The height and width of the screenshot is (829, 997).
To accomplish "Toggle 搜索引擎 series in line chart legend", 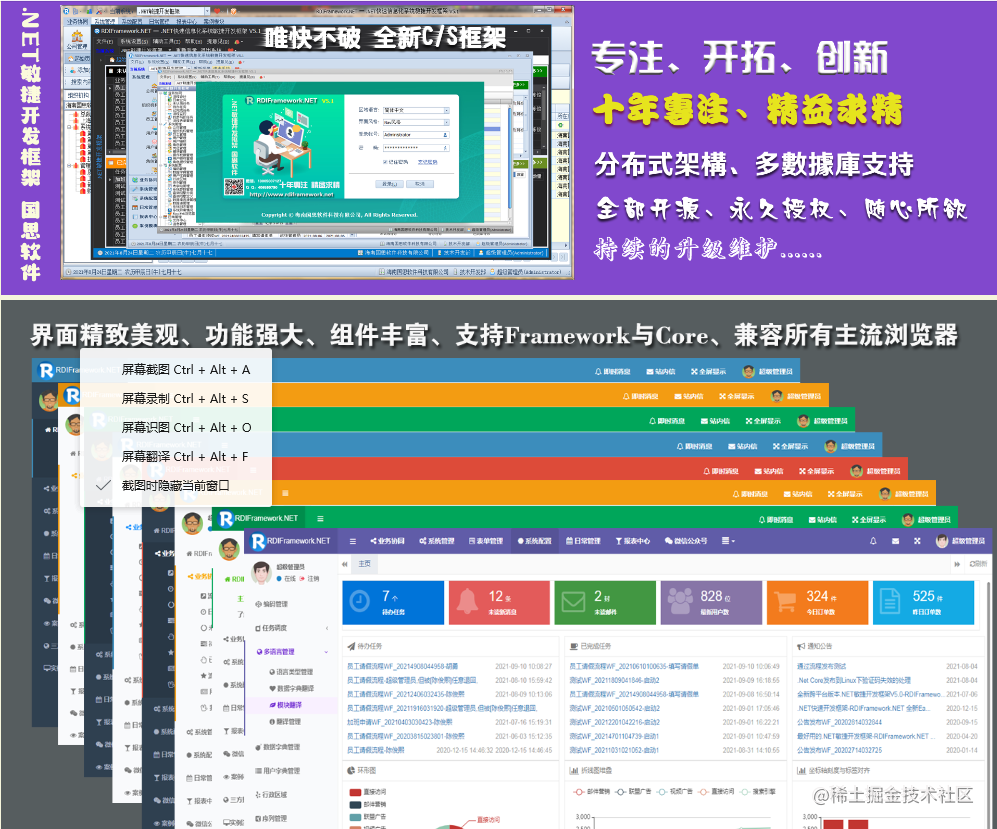I will point(758,791).
